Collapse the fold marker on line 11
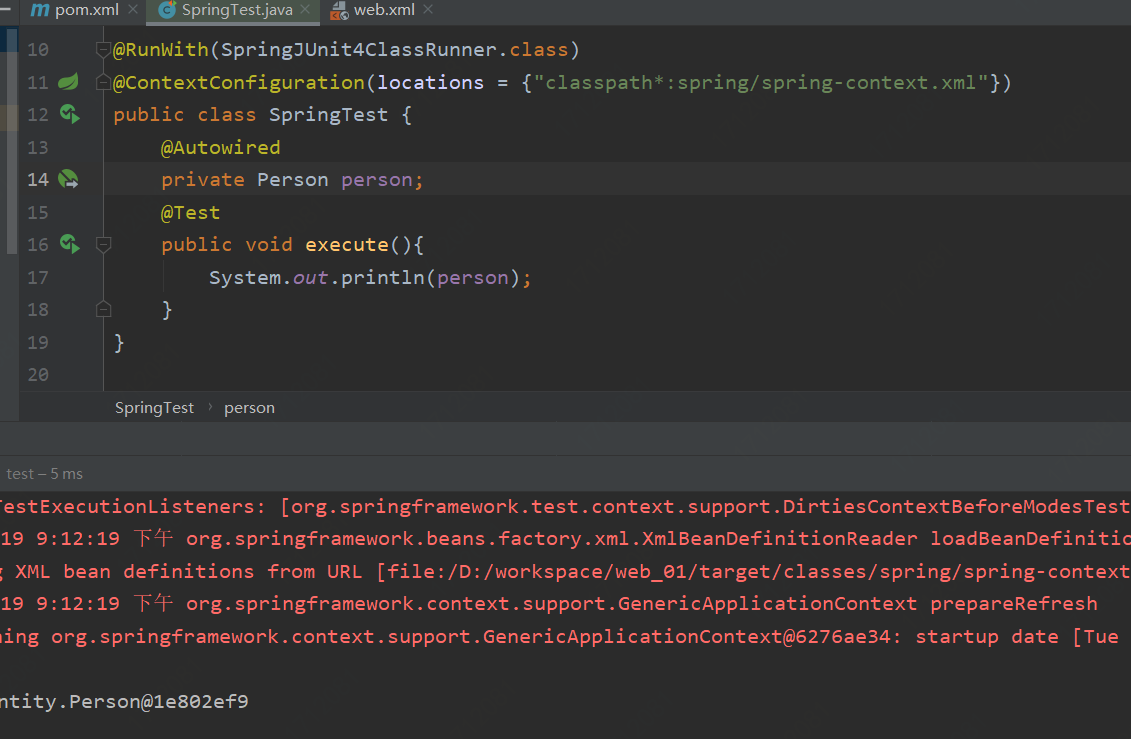 point(103,82)
